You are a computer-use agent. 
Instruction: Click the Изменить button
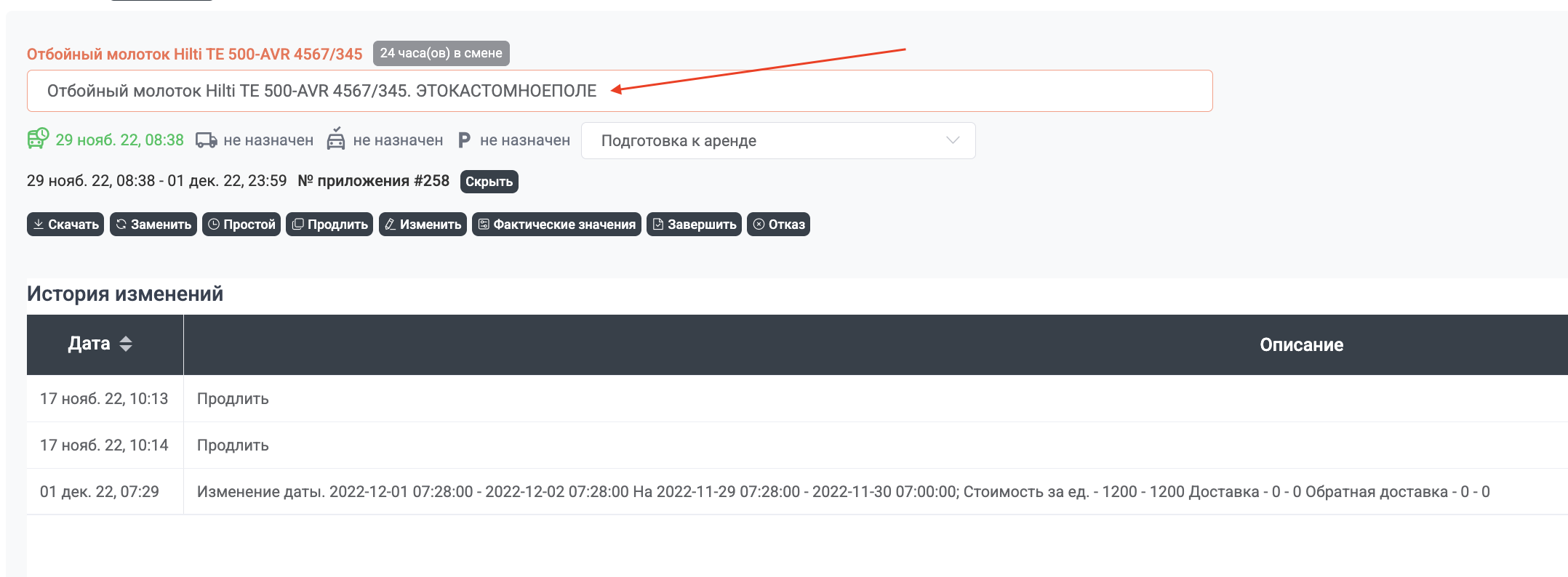[423, 225]
